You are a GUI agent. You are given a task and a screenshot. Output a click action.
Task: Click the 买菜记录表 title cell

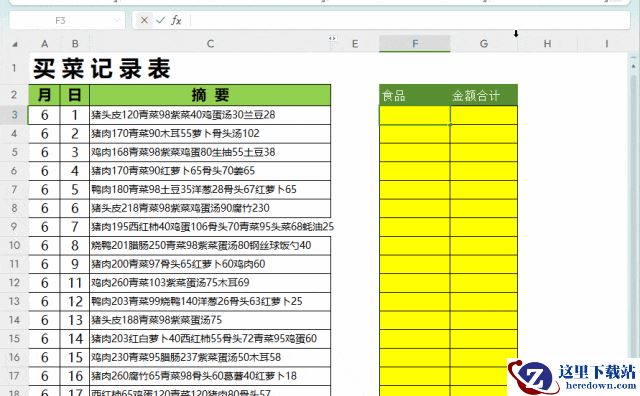[x=101, y=68]
